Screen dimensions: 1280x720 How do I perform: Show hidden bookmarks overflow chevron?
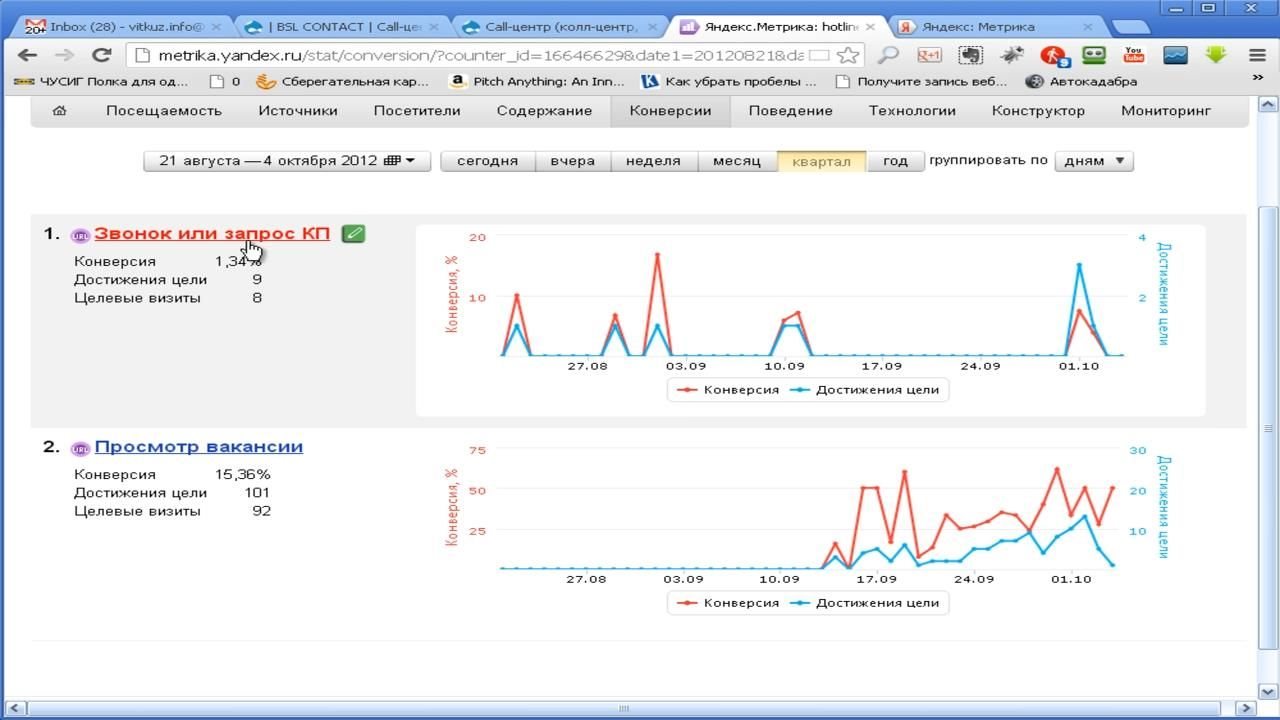point(1257,82)
